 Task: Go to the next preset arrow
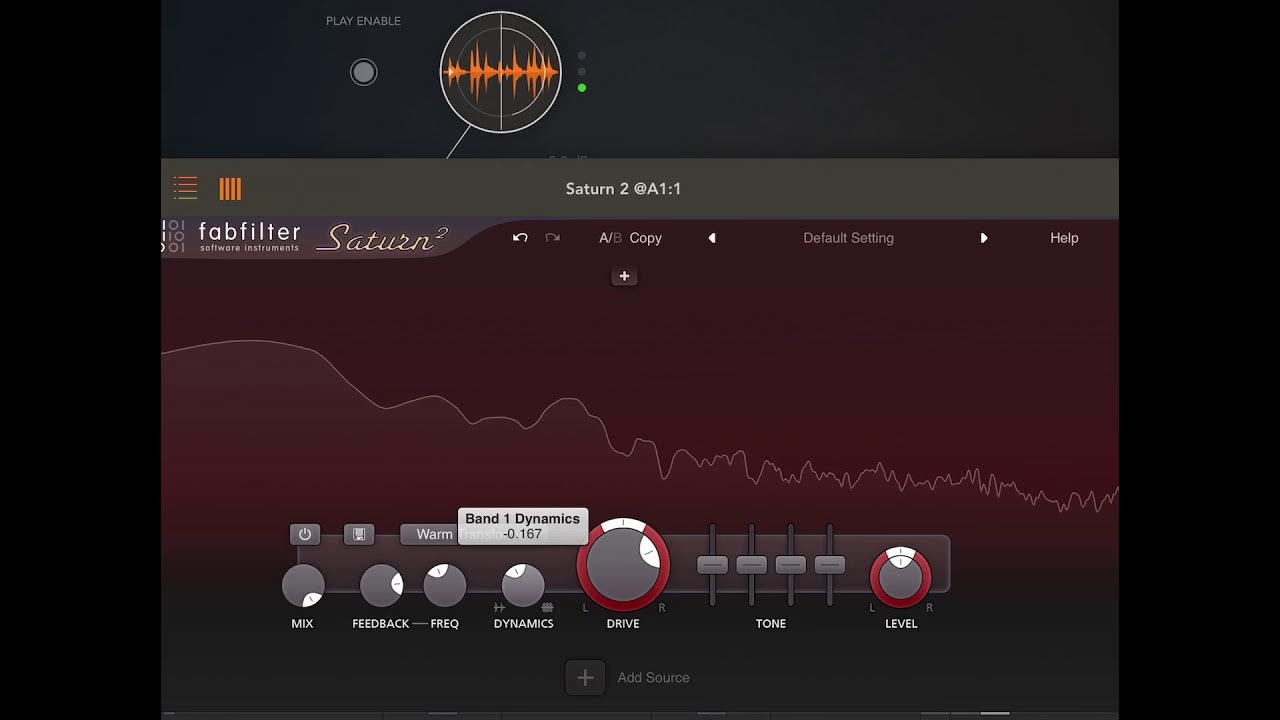pos(984,238)
